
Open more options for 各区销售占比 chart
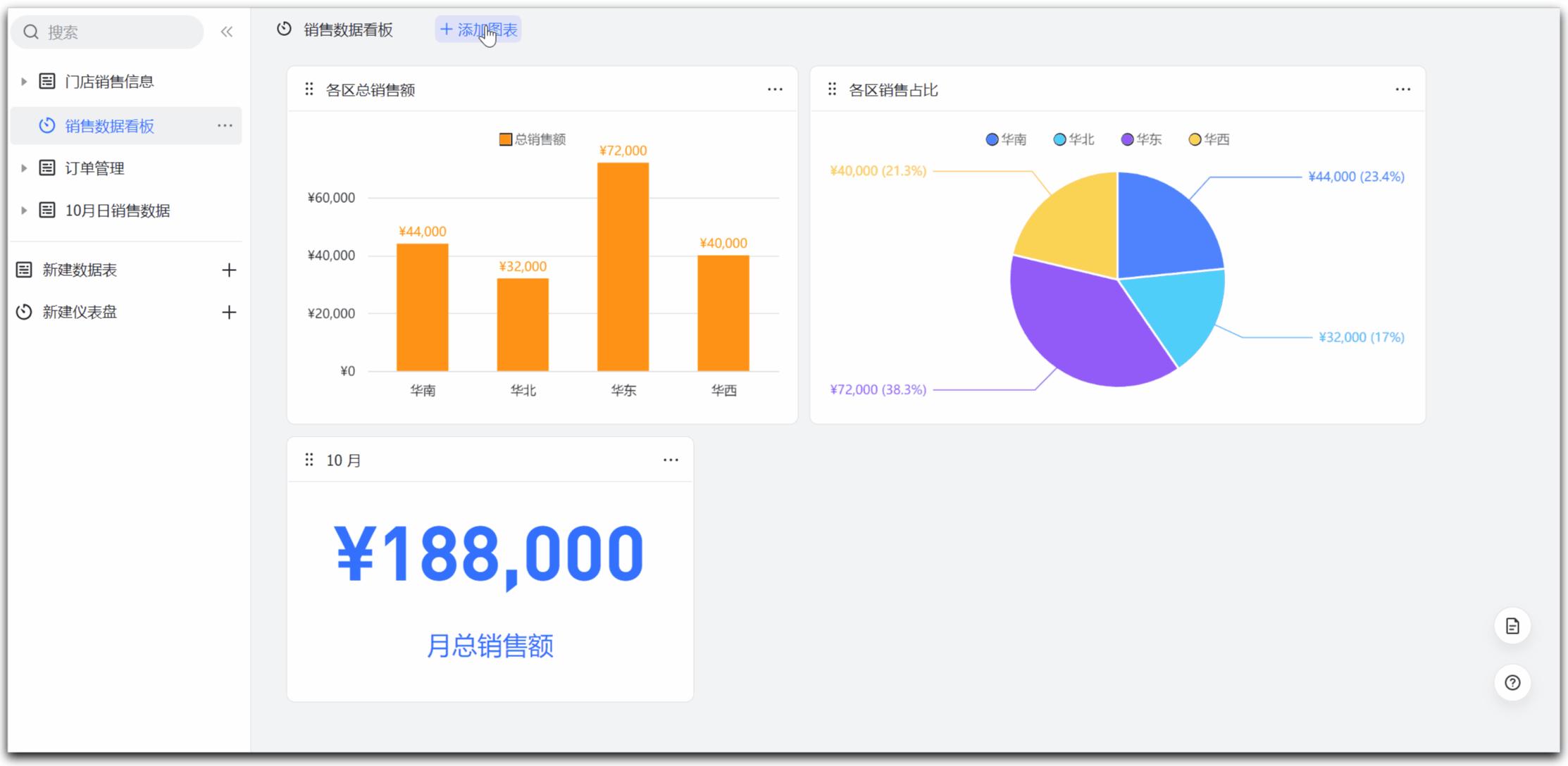click(x=1402, y=89)
